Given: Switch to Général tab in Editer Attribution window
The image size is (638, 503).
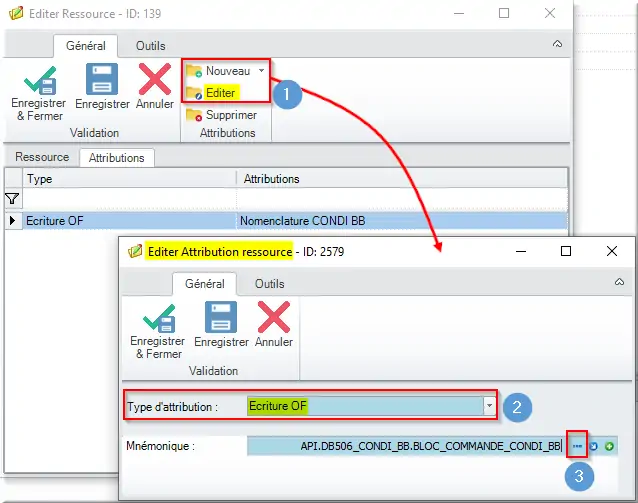Looking at the screenshot, I should click(205, 284).
